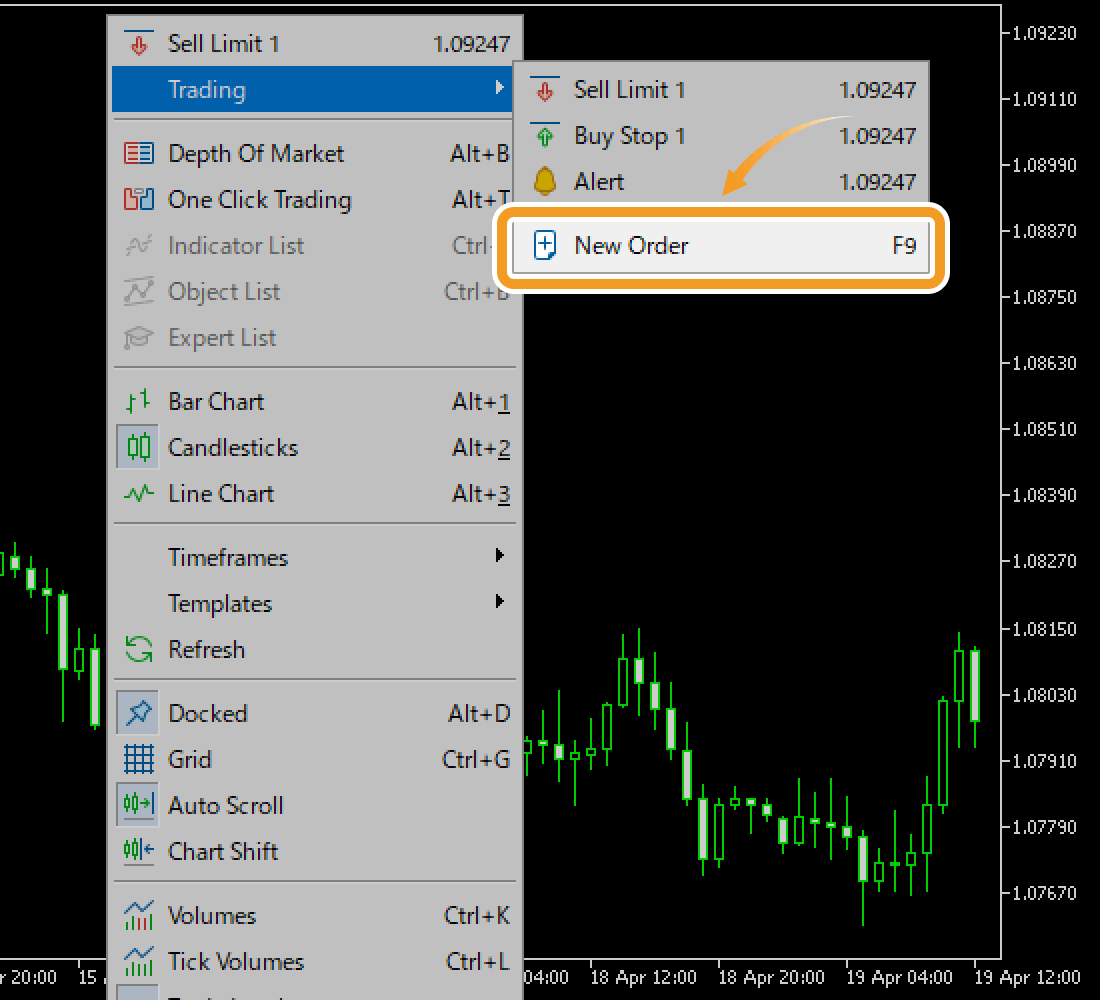Click the Refresh arrows icon
The image size is (1100, 1000).
click(139, 650)
